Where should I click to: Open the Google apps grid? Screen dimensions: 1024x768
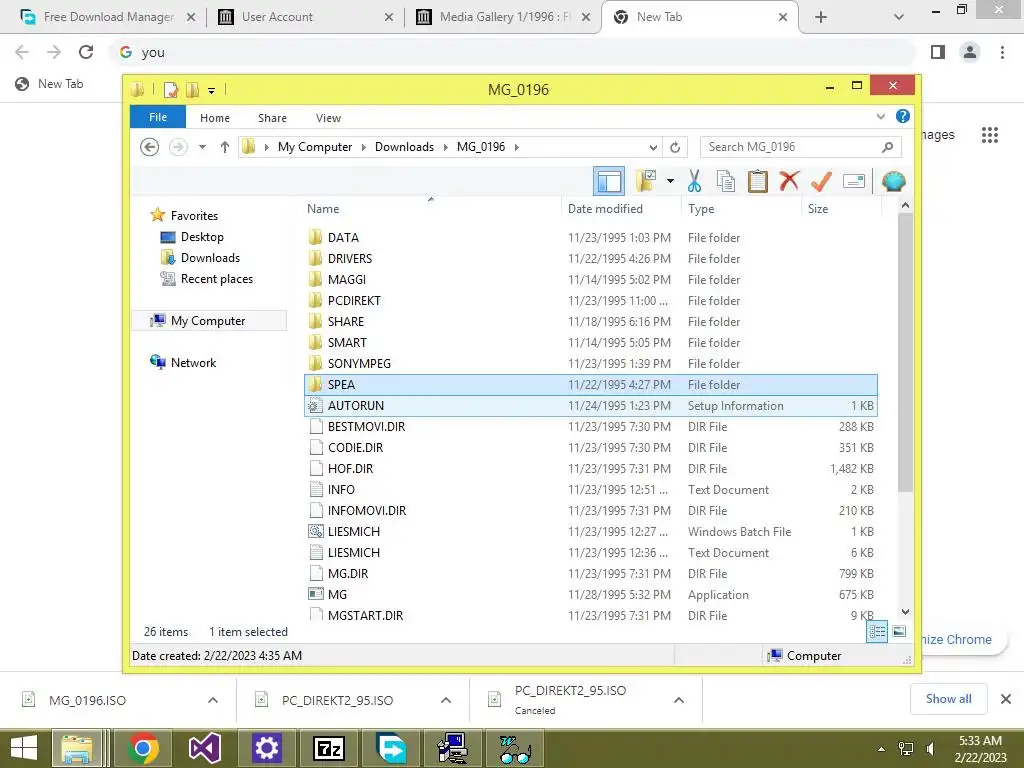pos(989,135)
